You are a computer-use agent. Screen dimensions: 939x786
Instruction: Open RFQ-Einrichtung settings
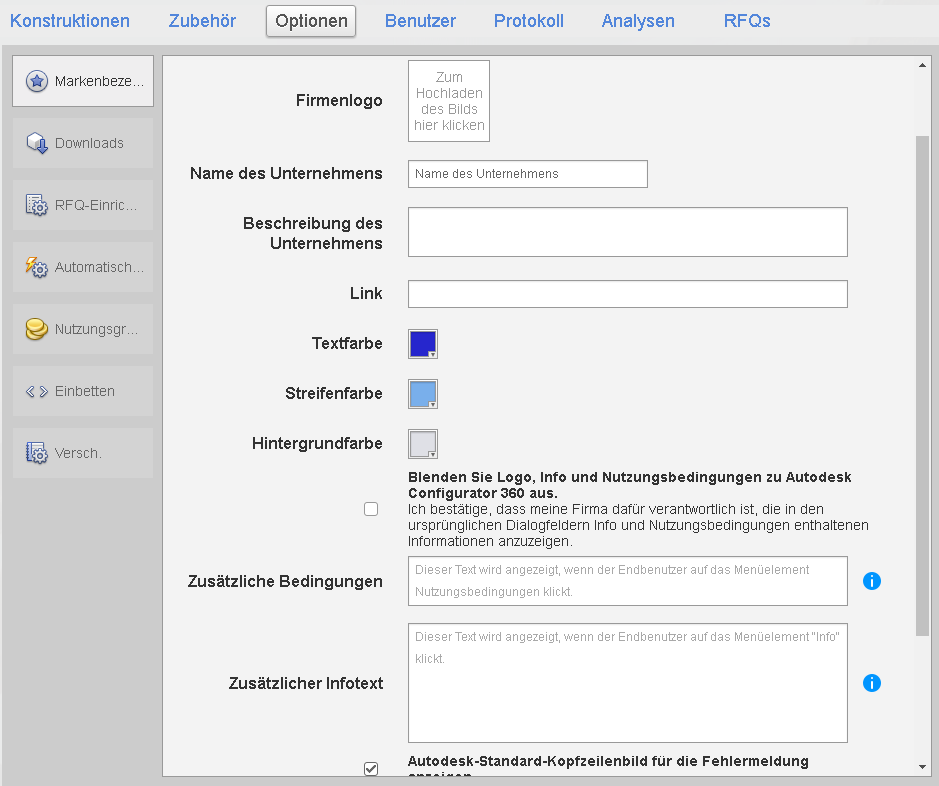(82, 205)
